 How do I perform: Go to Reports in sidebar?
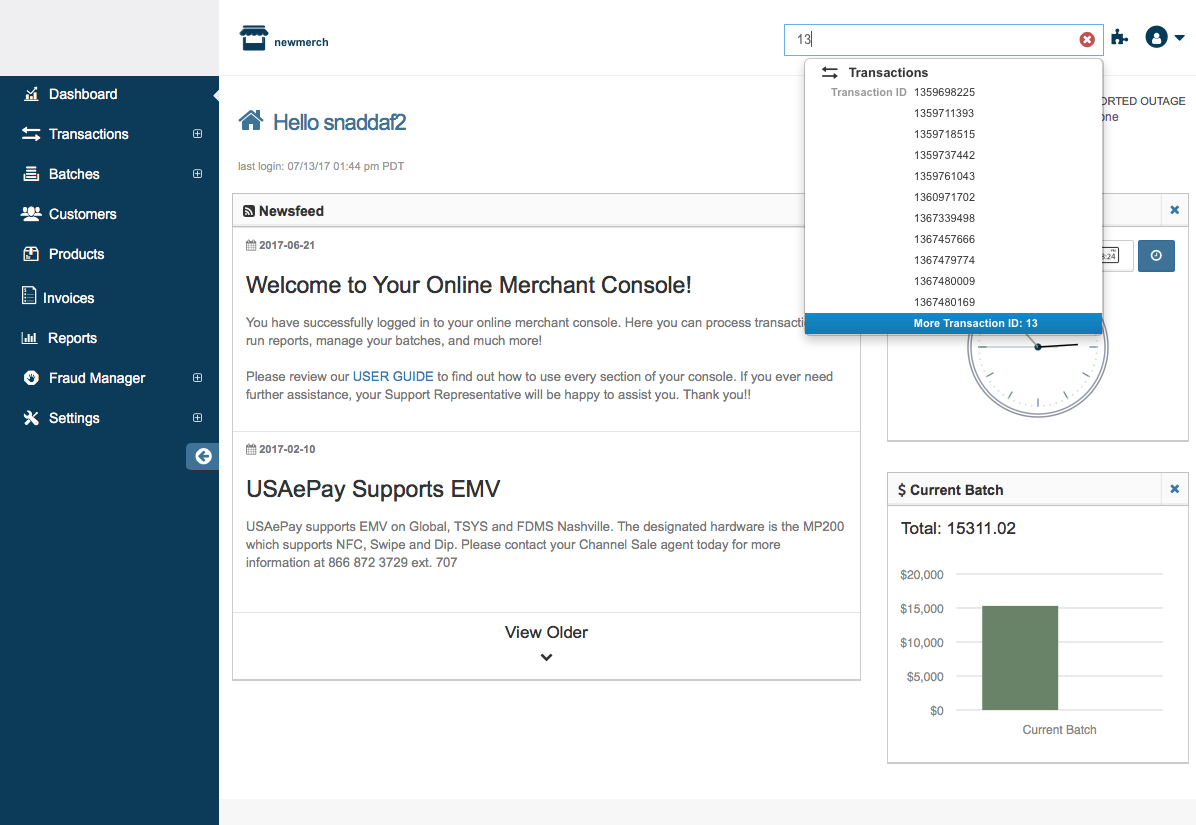(x=72, y=338)
